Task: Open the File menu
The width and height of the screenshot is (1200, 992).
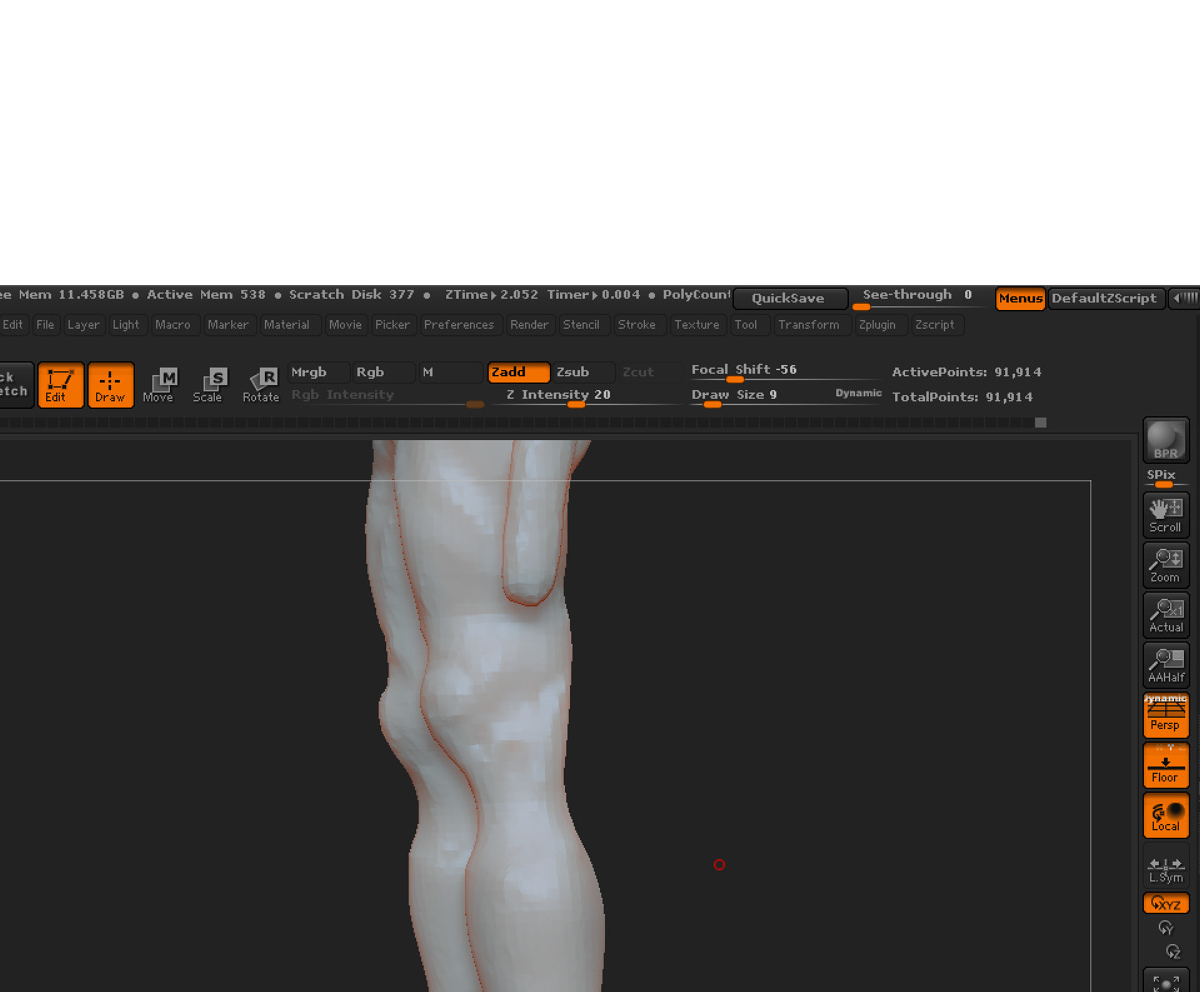Action: coord(46,325)
